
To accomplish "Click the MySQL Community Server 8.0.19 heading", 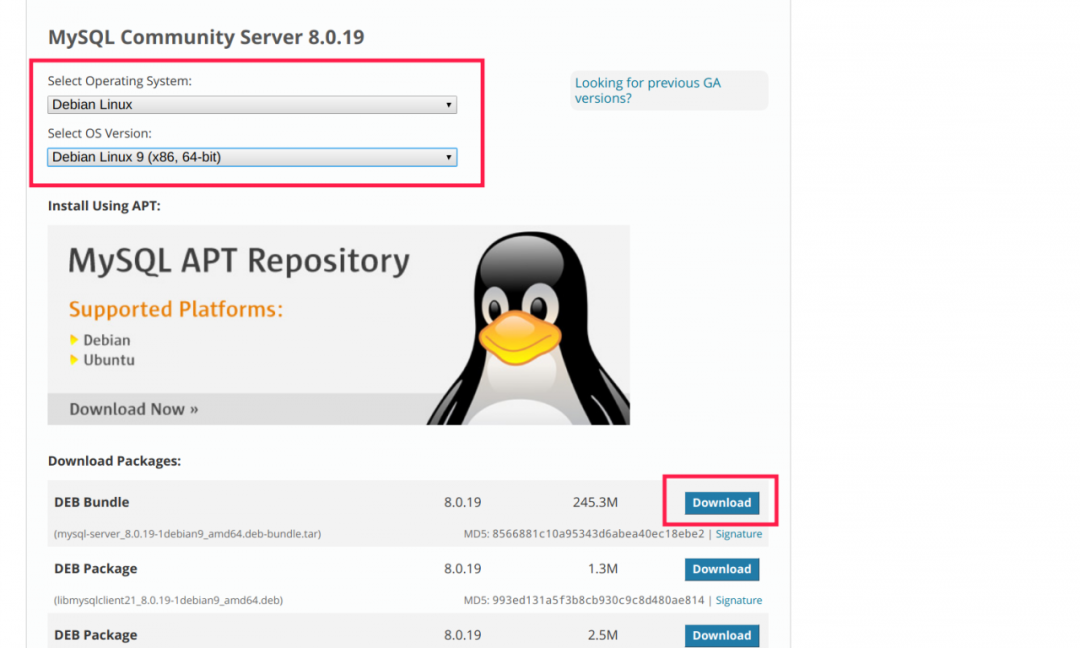I will 206,37.
